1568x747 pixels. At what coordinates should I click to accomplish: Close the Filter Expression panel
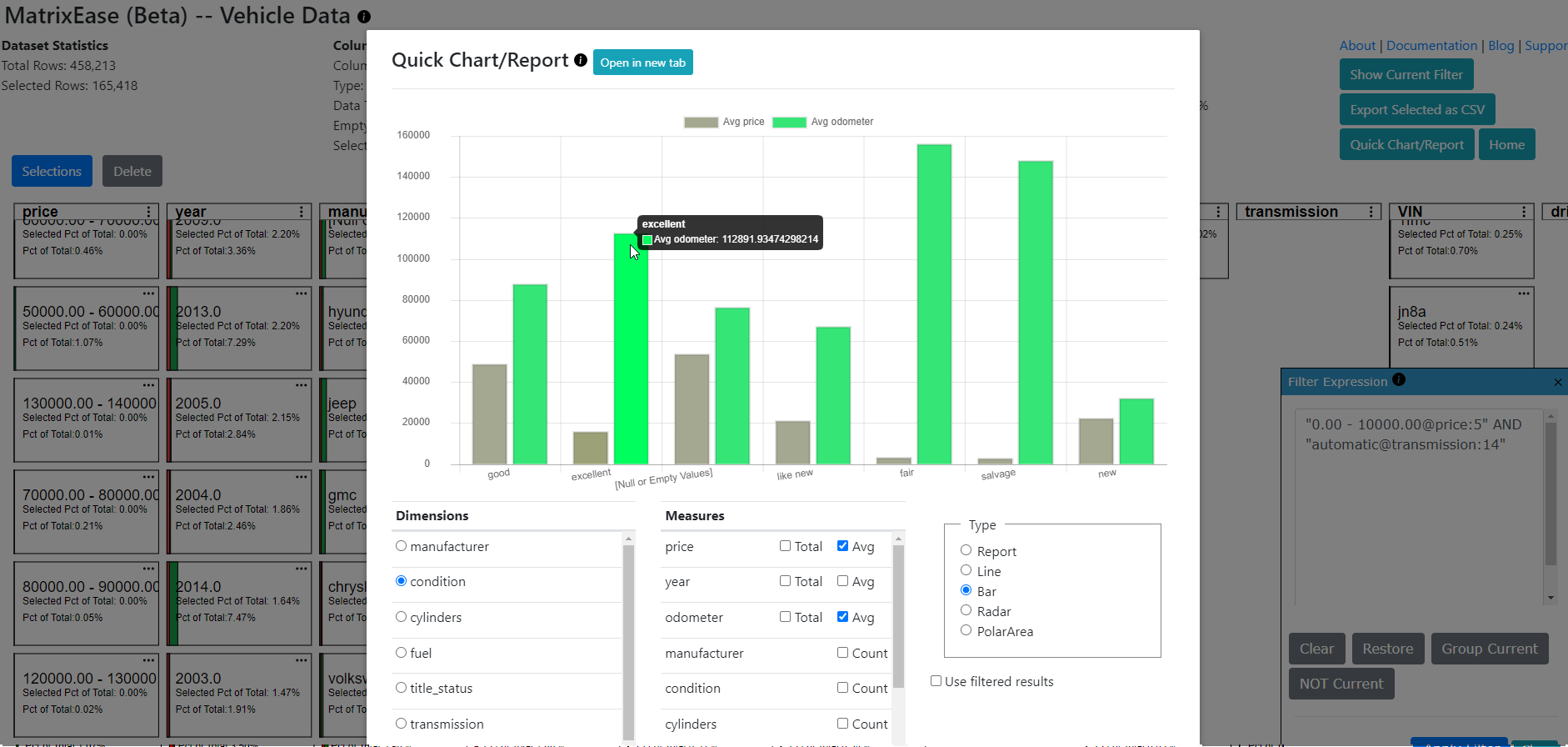[1558, 382]
